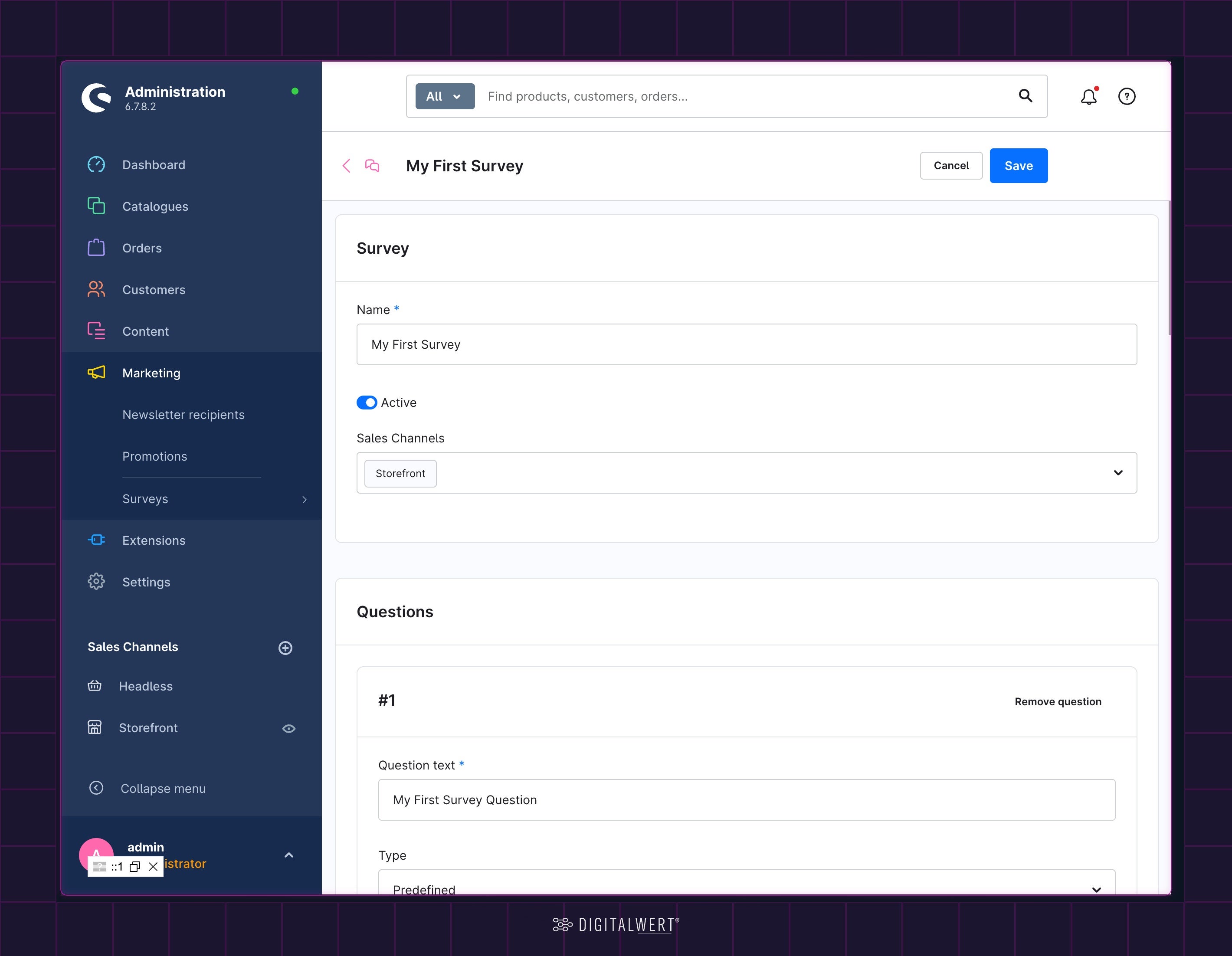Open the All search scope dropdown
The width and height of the screenshot is (1232, 956).
point(445,96)
